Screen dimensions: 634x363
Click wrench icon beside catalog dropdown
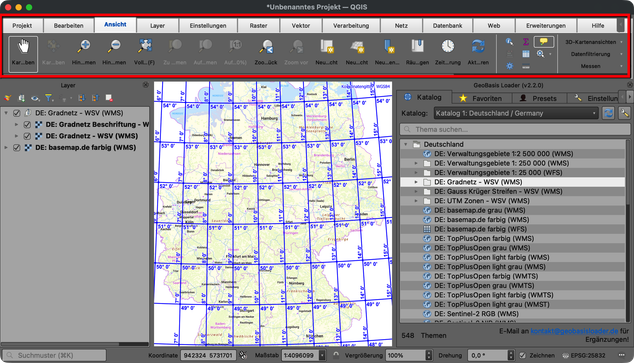coord(624,113)
